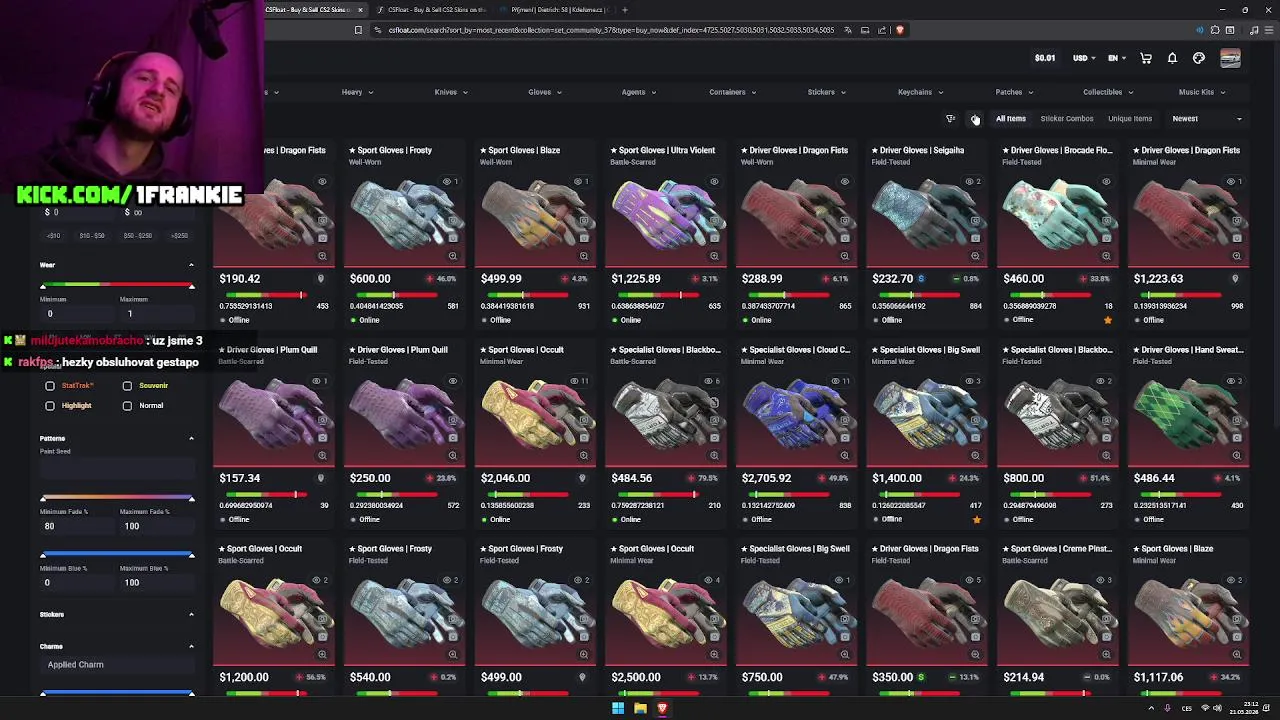
Task: Click the screenshot camera icon on Frosty $600.00
Action: (x=453, y=238)
